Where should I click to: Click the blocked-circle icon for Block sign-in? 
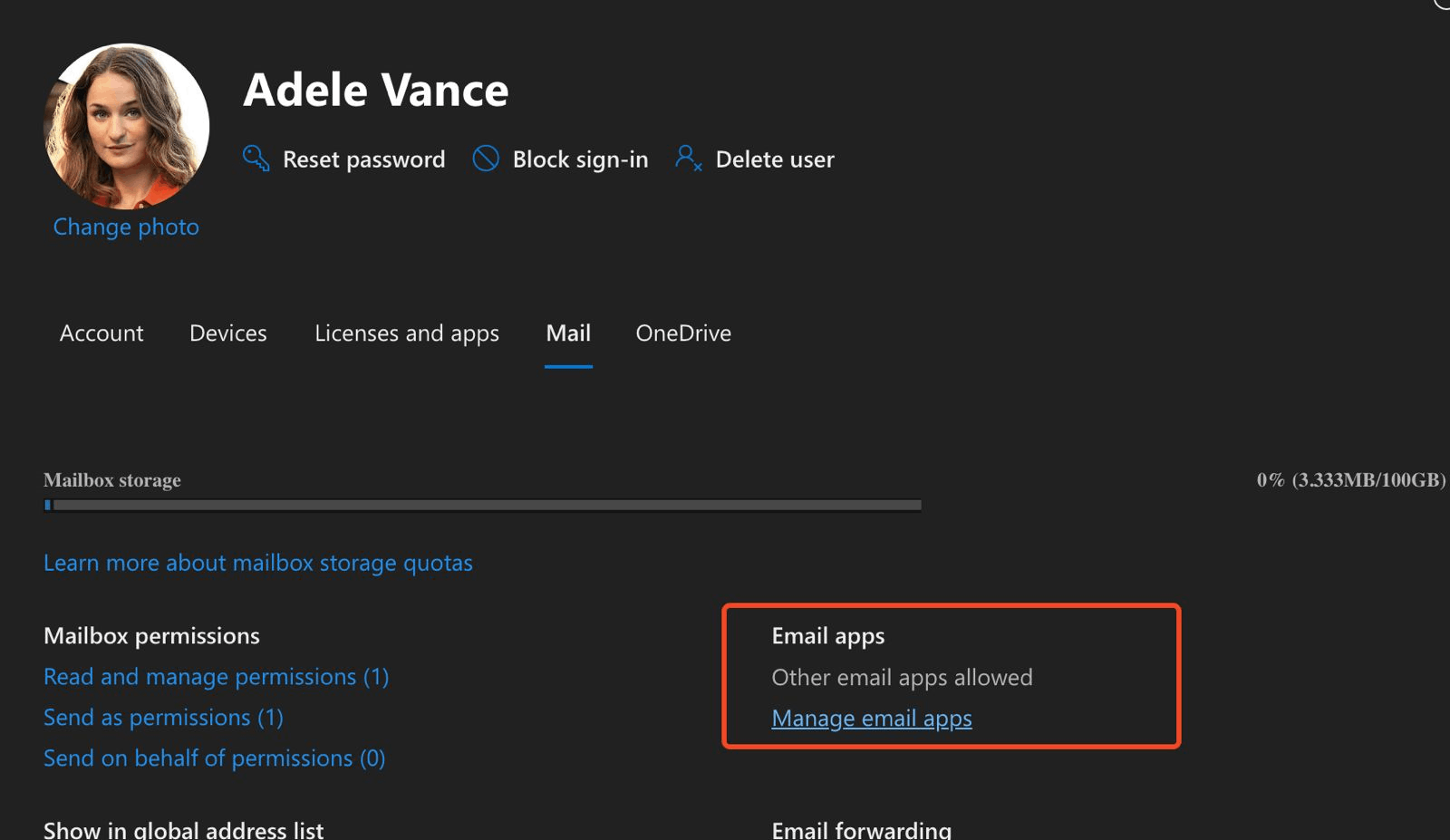point(486,159)
